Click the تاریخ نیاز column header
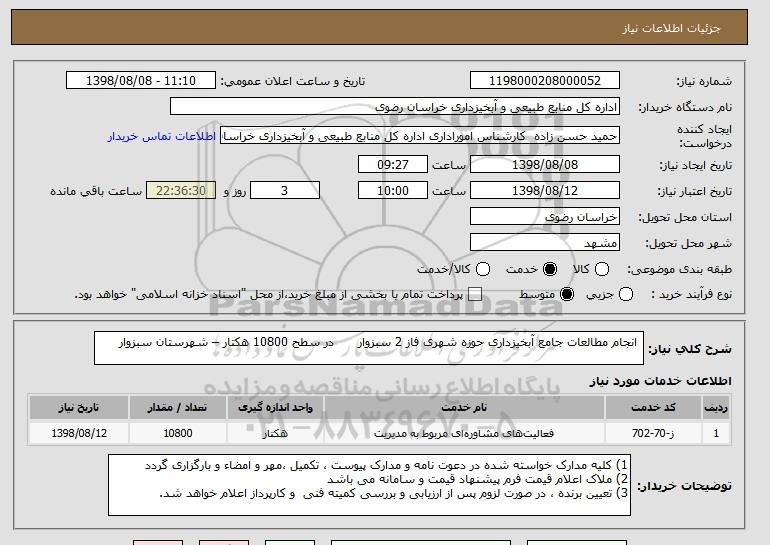770x545 pixels. click(x=79, y=408)
